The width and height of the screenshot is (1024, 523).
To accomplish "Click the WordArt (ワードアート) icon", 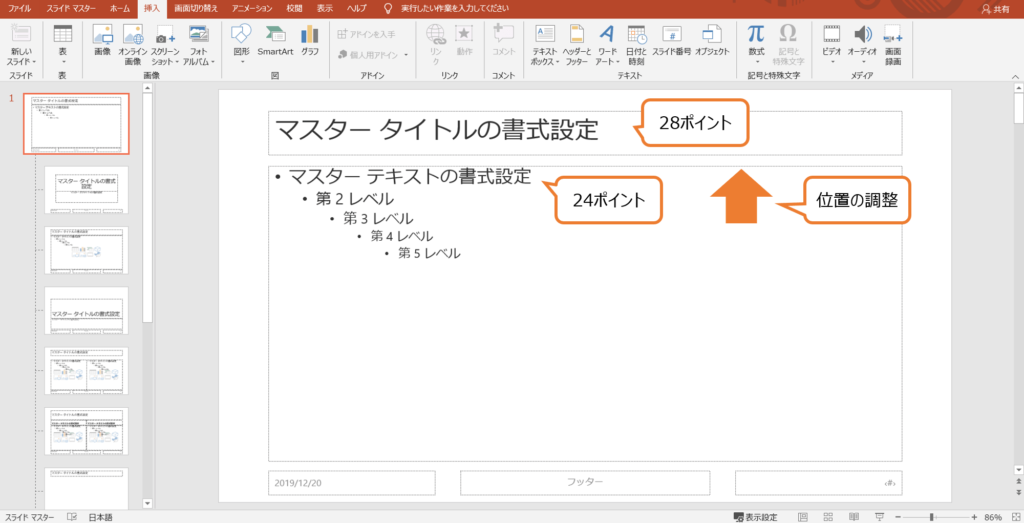I will point(607,35).
